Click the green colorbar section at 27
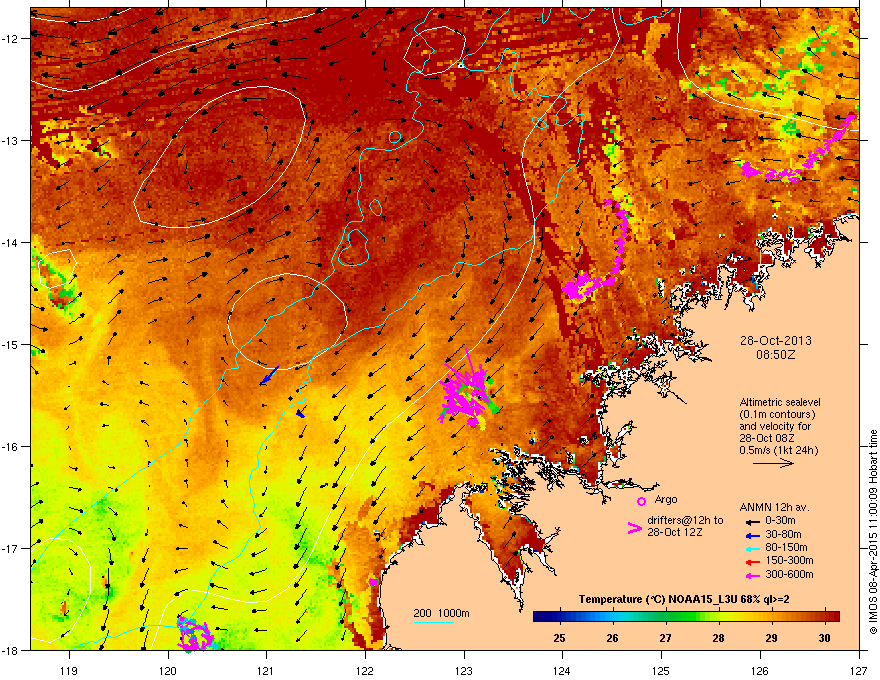The width and height of the screenshot is (880, 680). (x=666, y=617)
